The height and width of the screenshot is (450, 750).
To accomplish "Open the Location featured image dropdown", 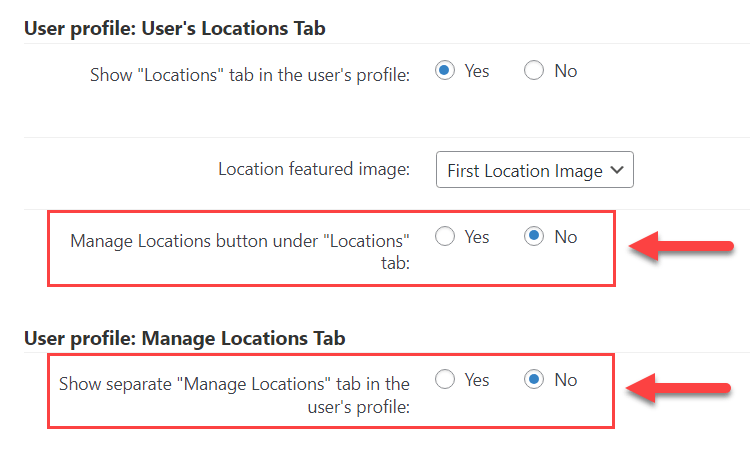I will 525,171.
